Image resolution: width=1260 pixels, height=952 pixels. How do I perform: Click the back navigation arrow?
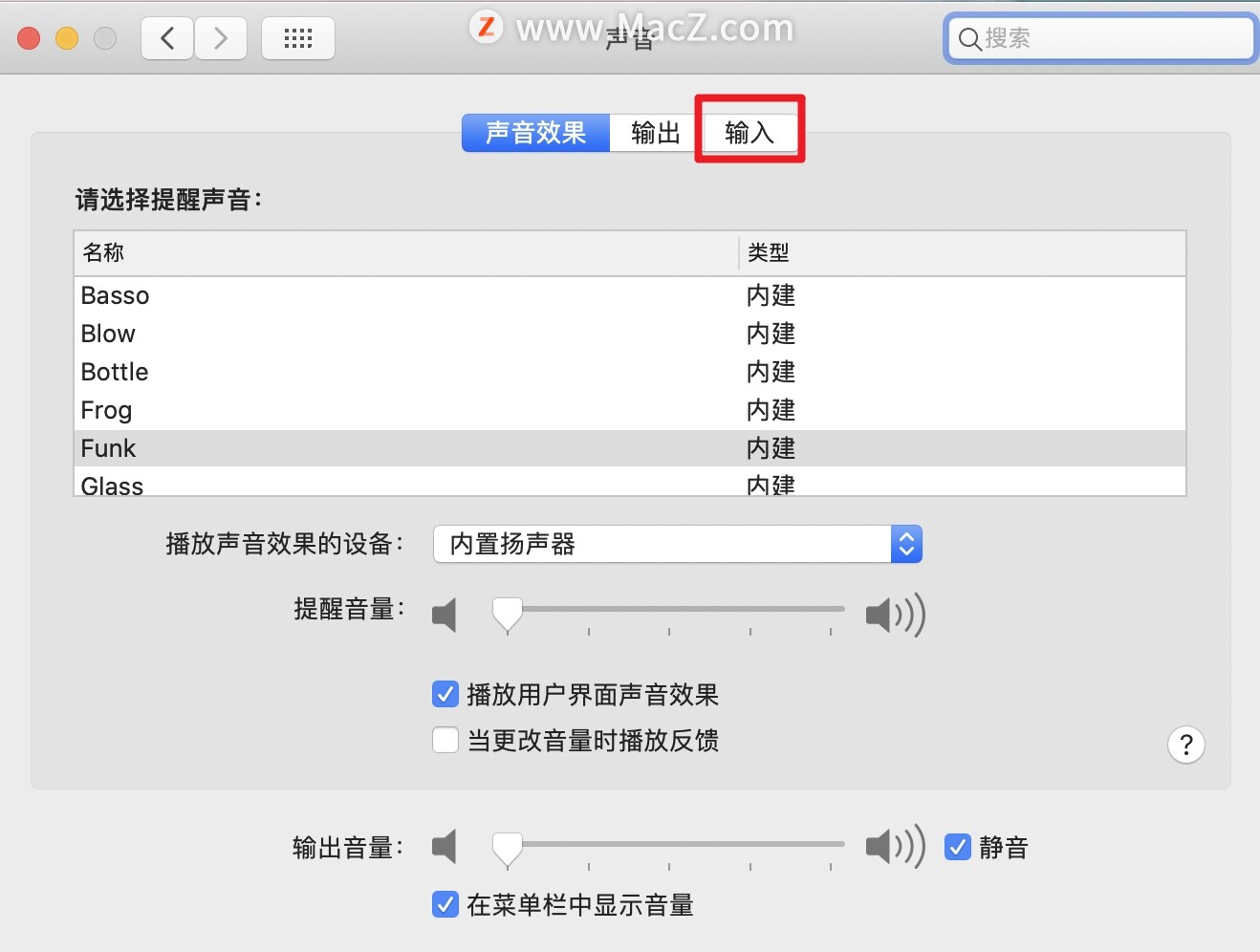(x=167, y=38)
